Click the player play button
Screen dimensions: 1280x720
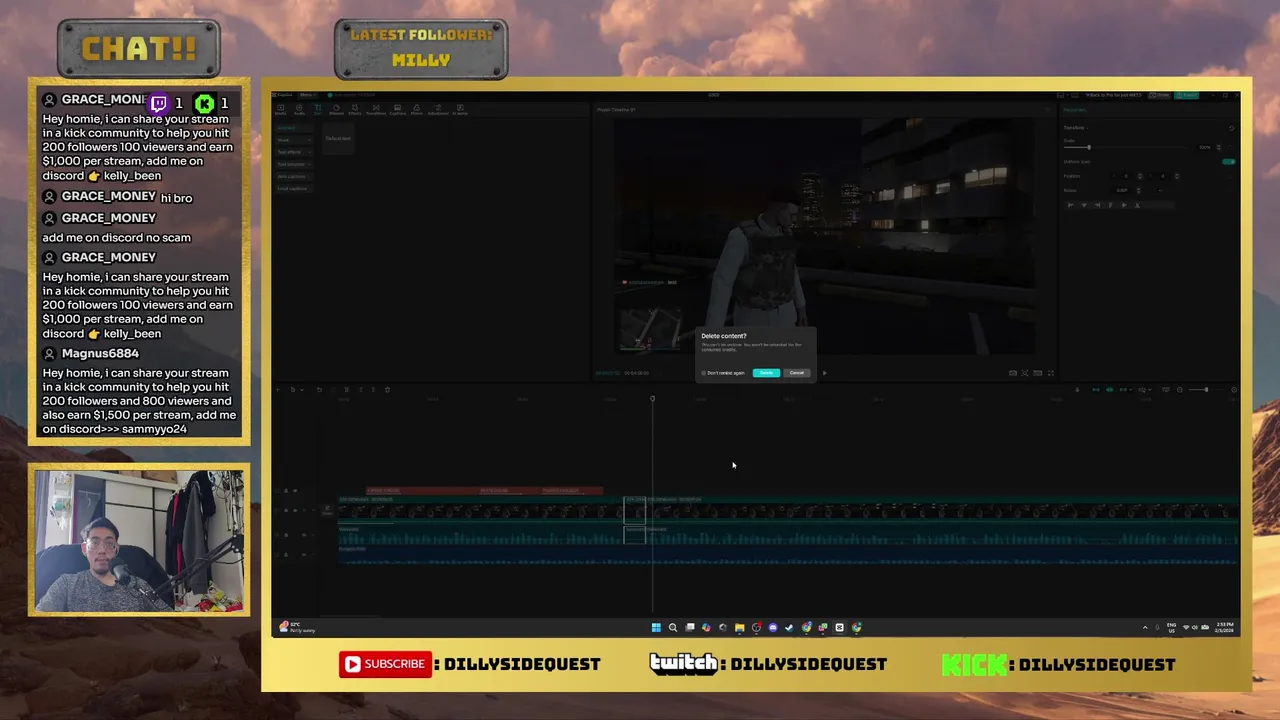[x=824, y=373]
